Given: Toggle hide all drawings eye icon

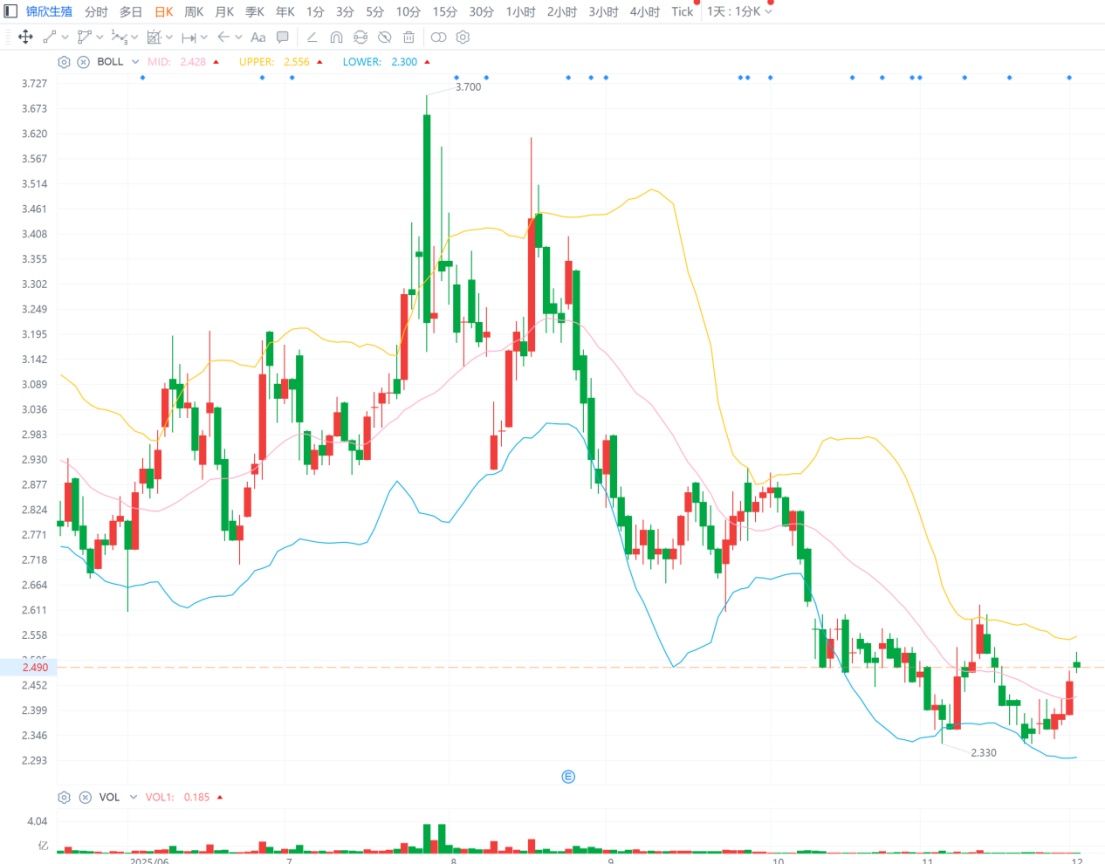Looking at the screenshot, I should pos(385,37).
